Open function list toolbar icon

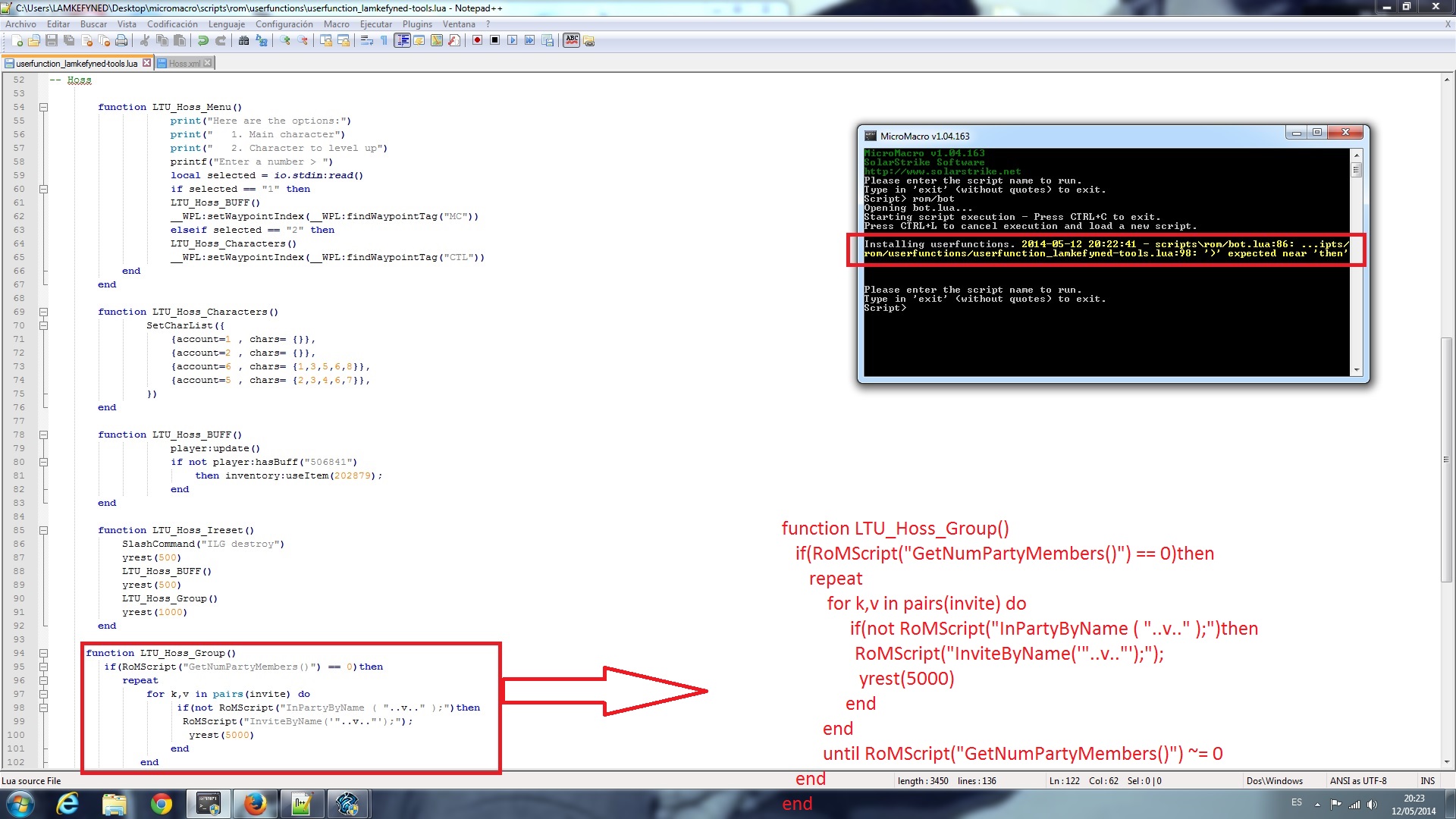click(x=454, y=41)
